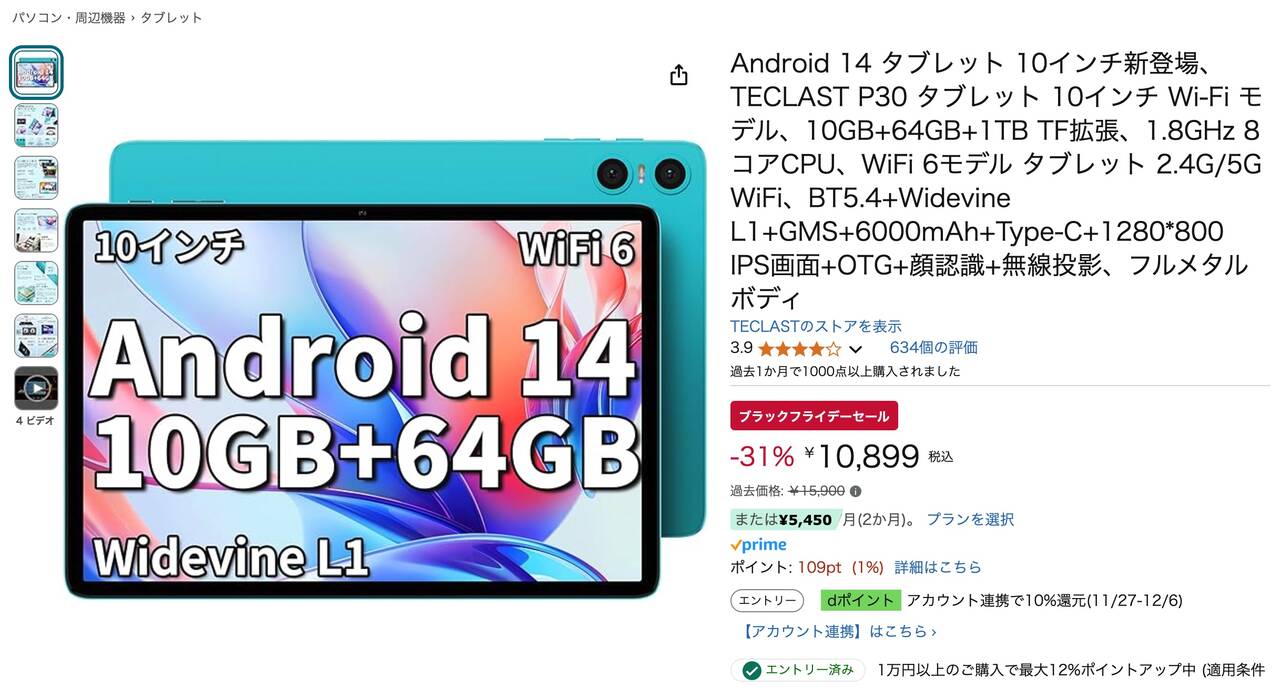Open the パソコン・周辺機器 breadcrumb link
1280x687 pixels.
pos(68,18)
